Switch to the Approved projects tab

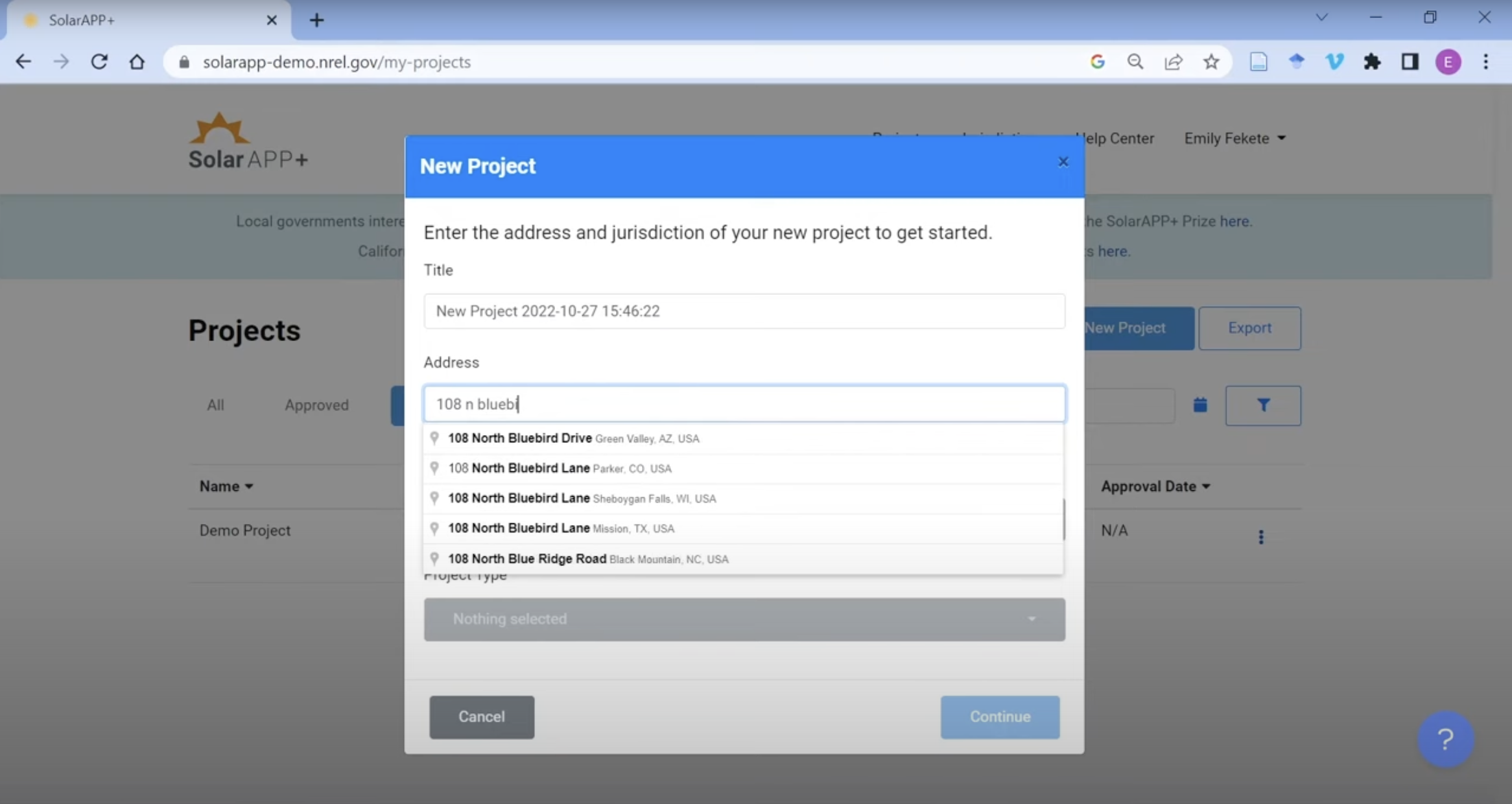317,405
